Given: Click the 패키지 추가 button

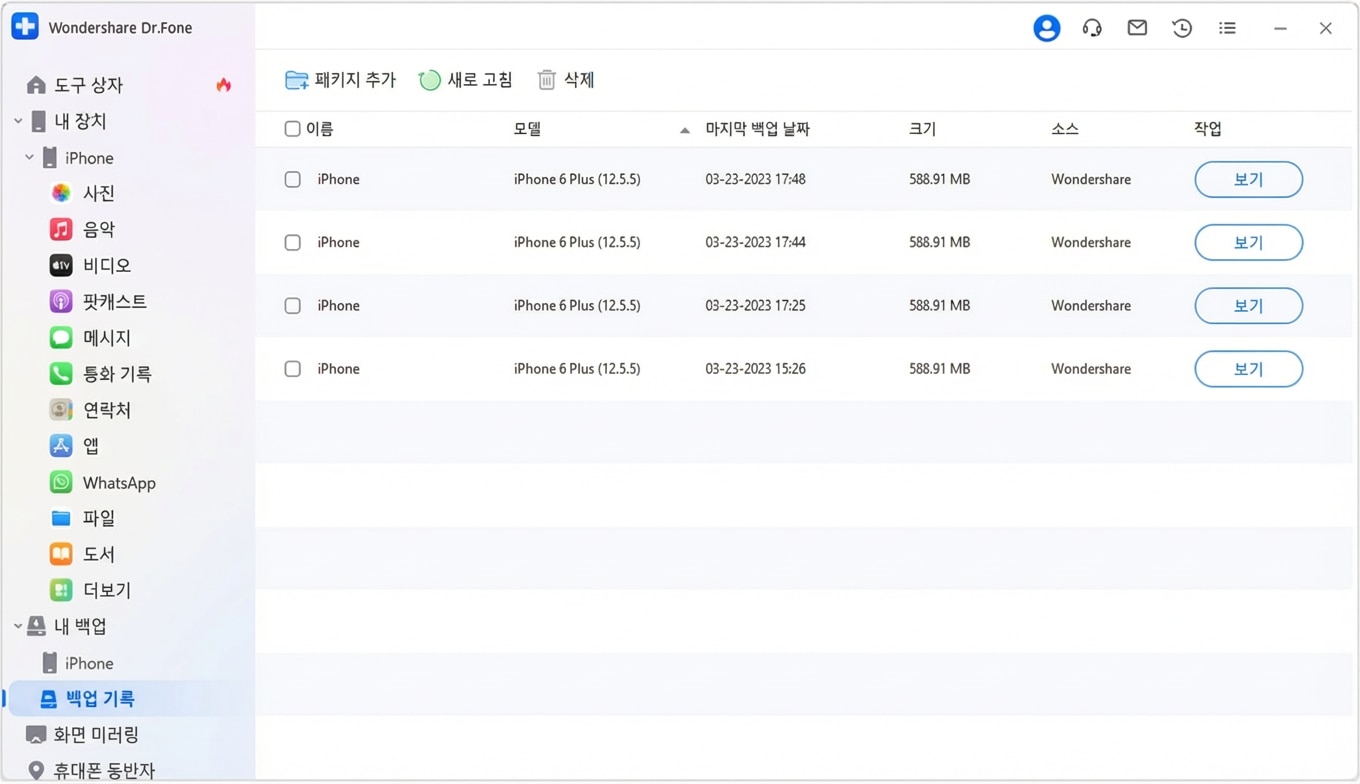Looking at the screenshot, I should [340, 80].
